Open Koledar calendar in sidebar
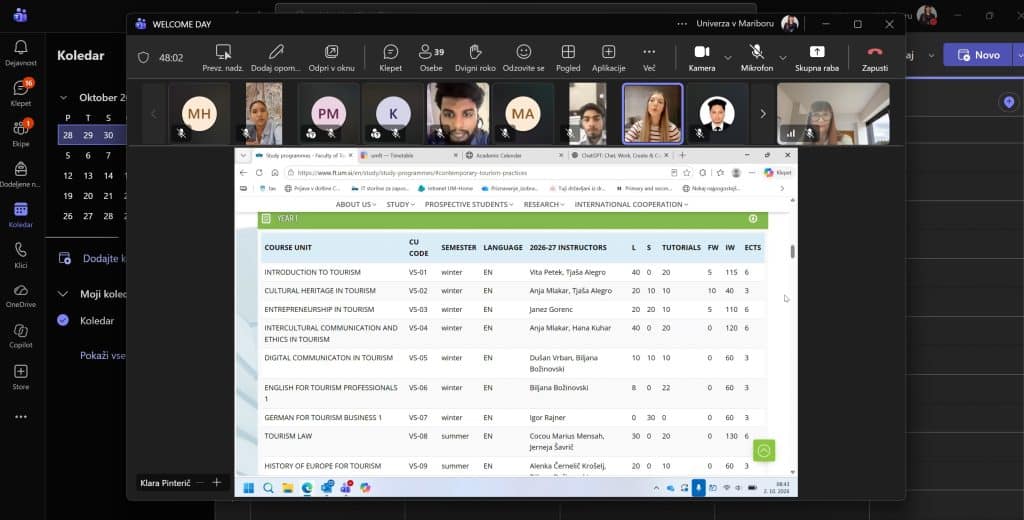Viewport: 1024px width, 520px height. [20, 214]
